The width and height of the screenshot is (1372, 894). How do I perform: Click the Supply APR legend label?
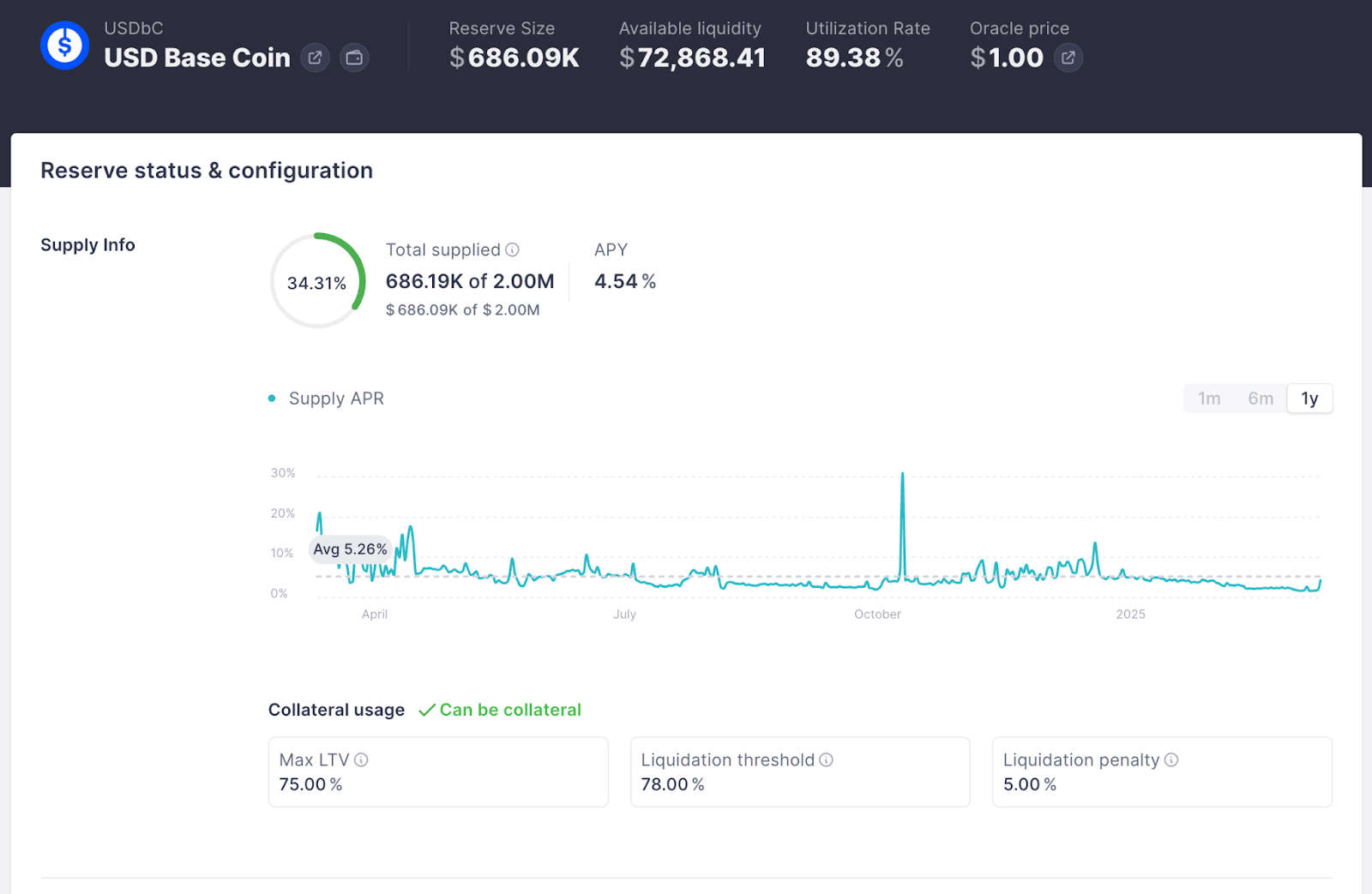(x=336, y=399)
